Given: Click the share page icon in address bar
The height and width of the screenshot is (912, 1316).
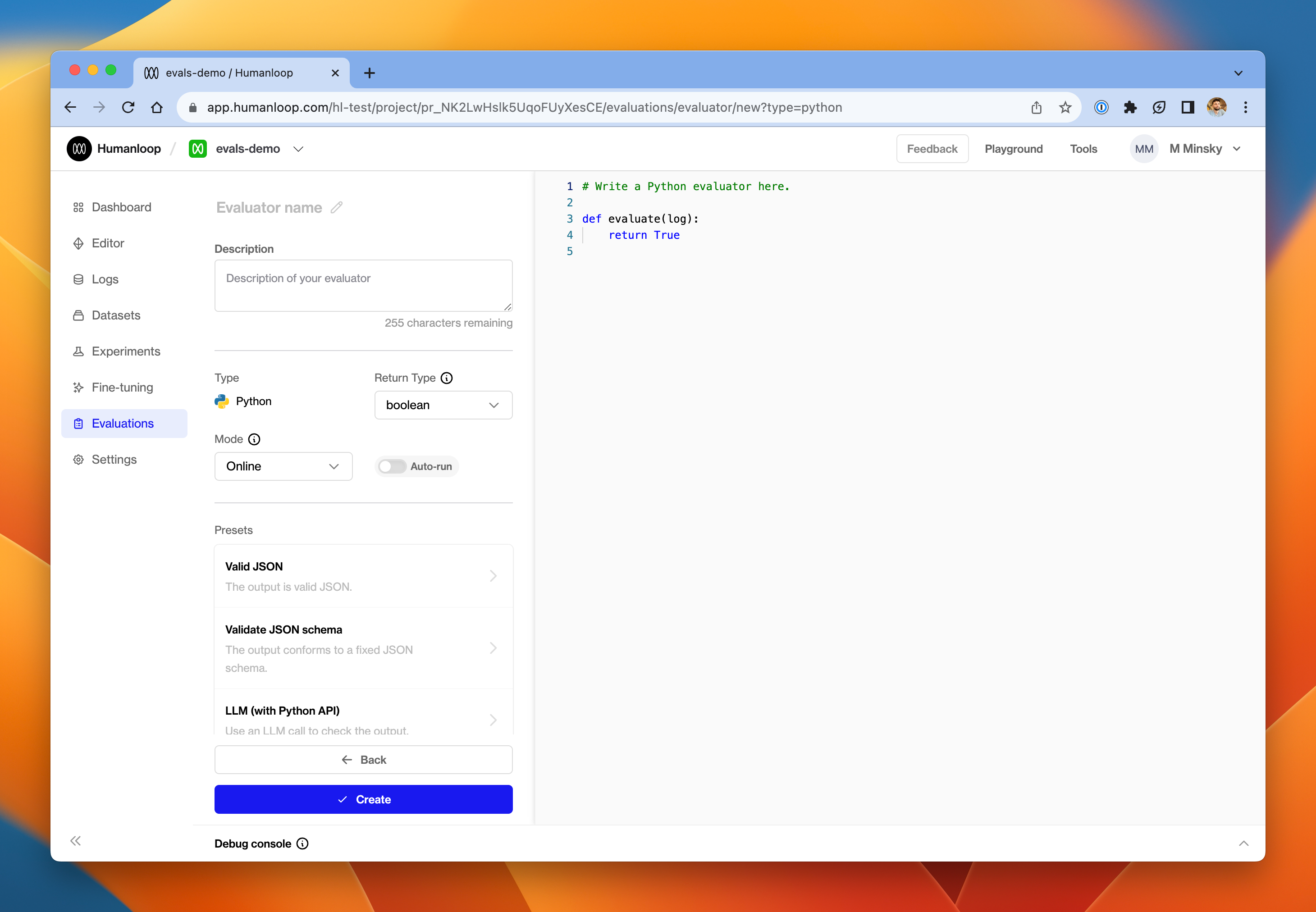Looking at the screenshot, I should pyautogui.click(x=1036, y=107).
